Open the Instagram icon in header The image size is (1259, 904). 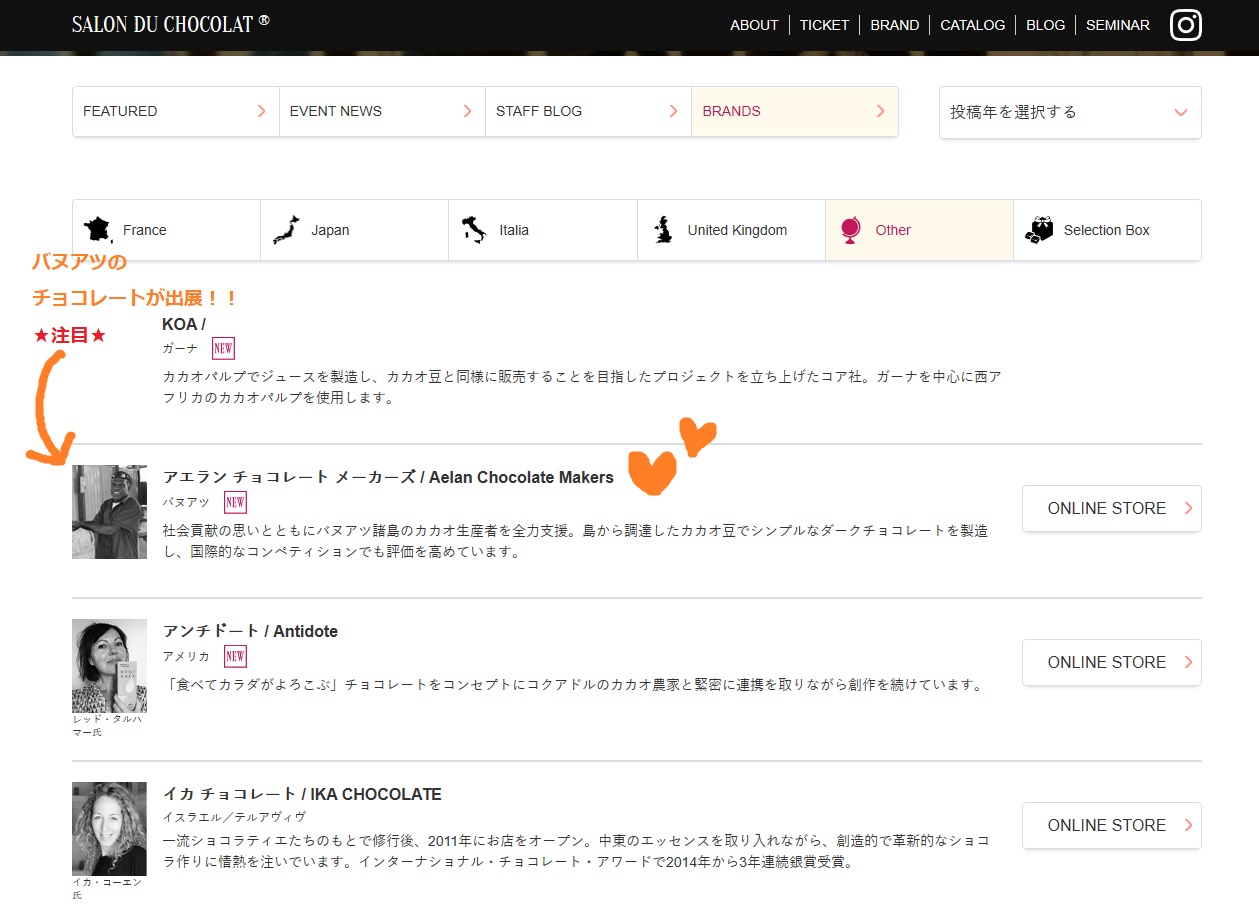pos(1185,25)
